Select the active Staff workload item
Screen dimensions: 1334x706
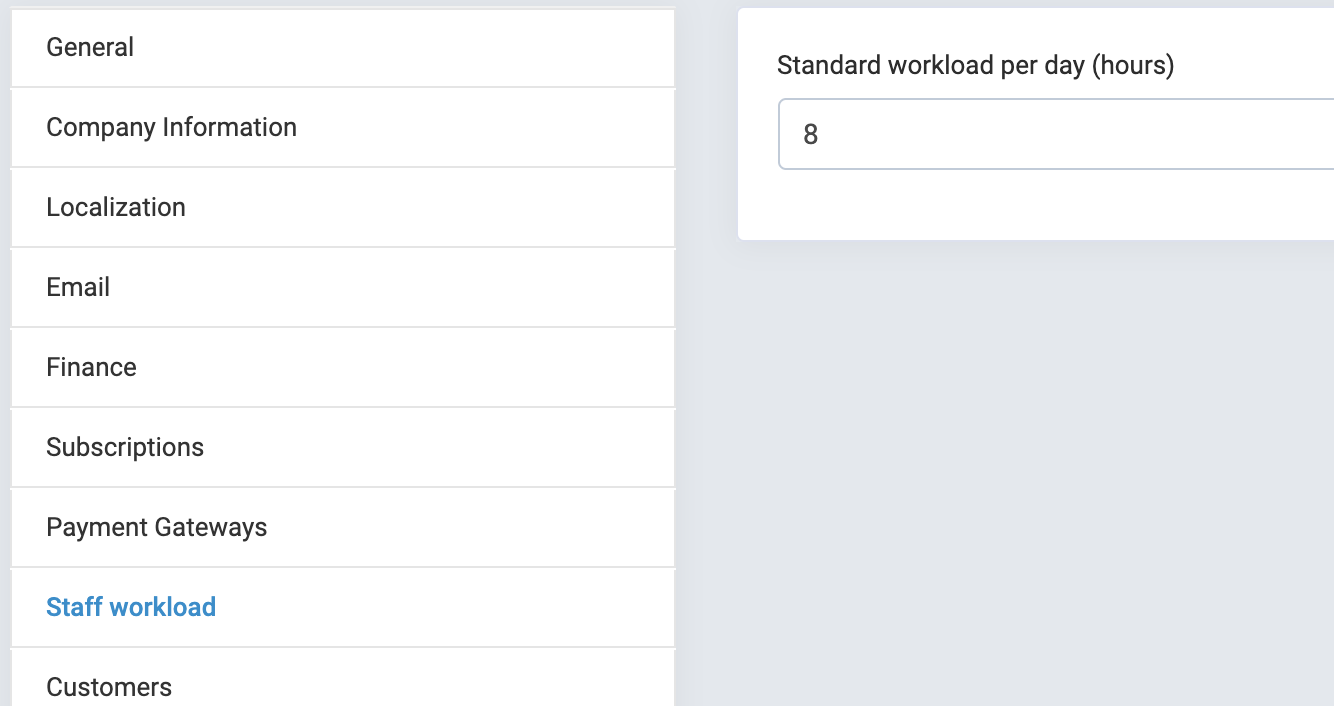point(131,608)
